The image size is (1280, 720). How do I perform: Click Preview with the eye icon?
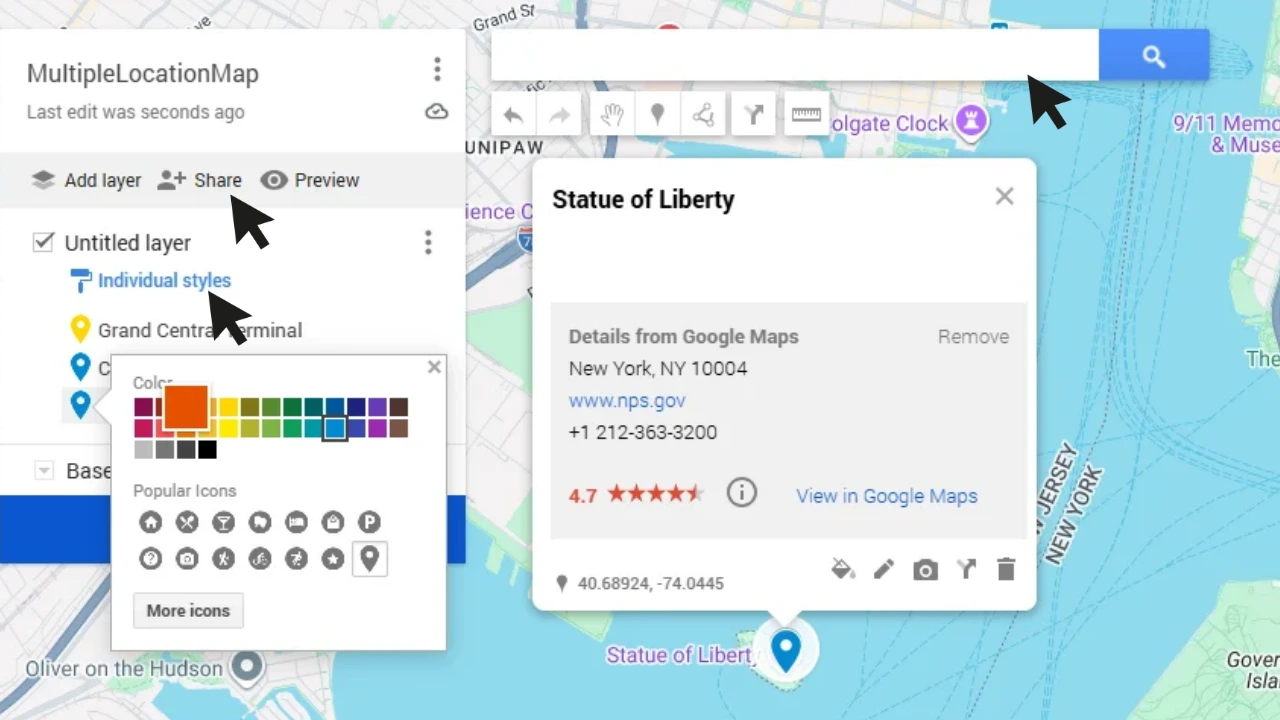point(310,180)
